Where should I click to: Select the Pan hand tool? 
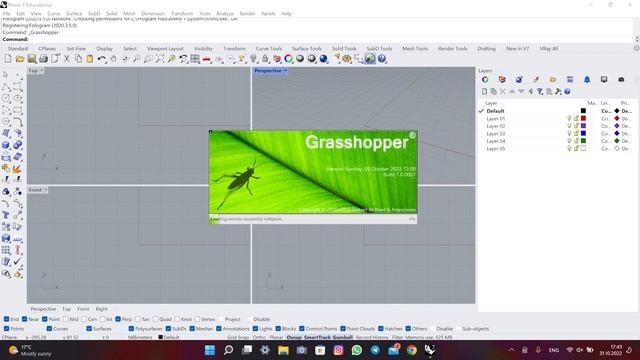113,59
